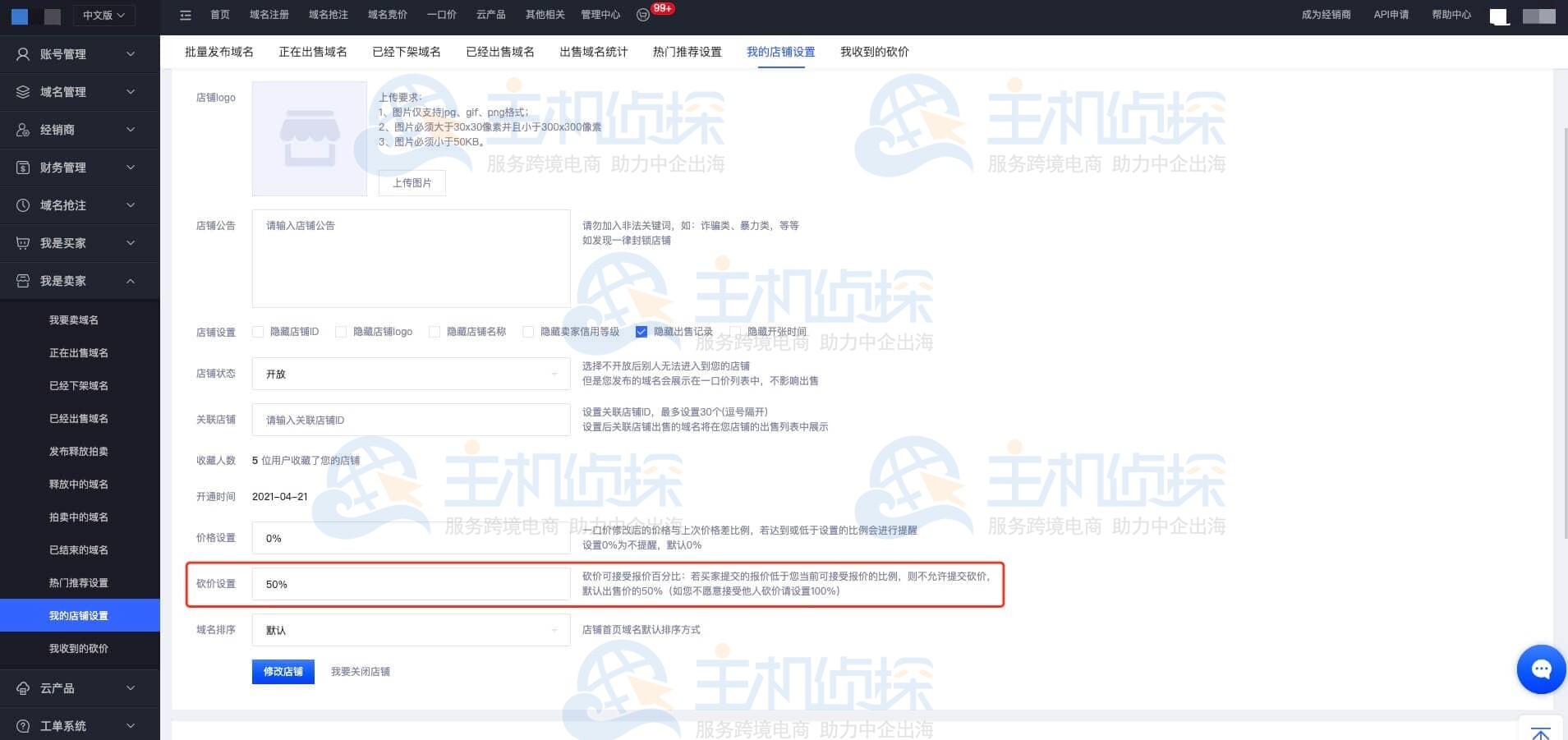Open the 中文版 language dropdown
This screenshot has width=1568, height=740.
pyautogui.click(x=103, y=14)
